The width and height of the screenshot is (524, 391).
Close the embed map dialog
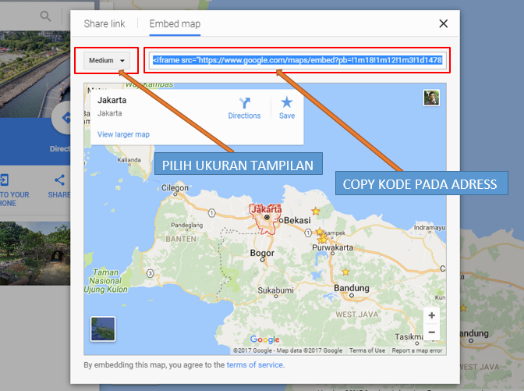click(x=443, y=23)
